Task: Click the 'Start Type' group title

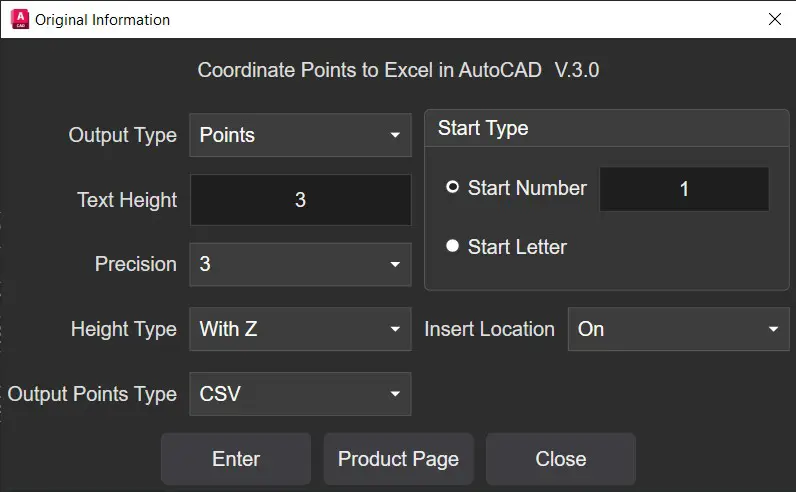Action: click(x=483, y=128)
